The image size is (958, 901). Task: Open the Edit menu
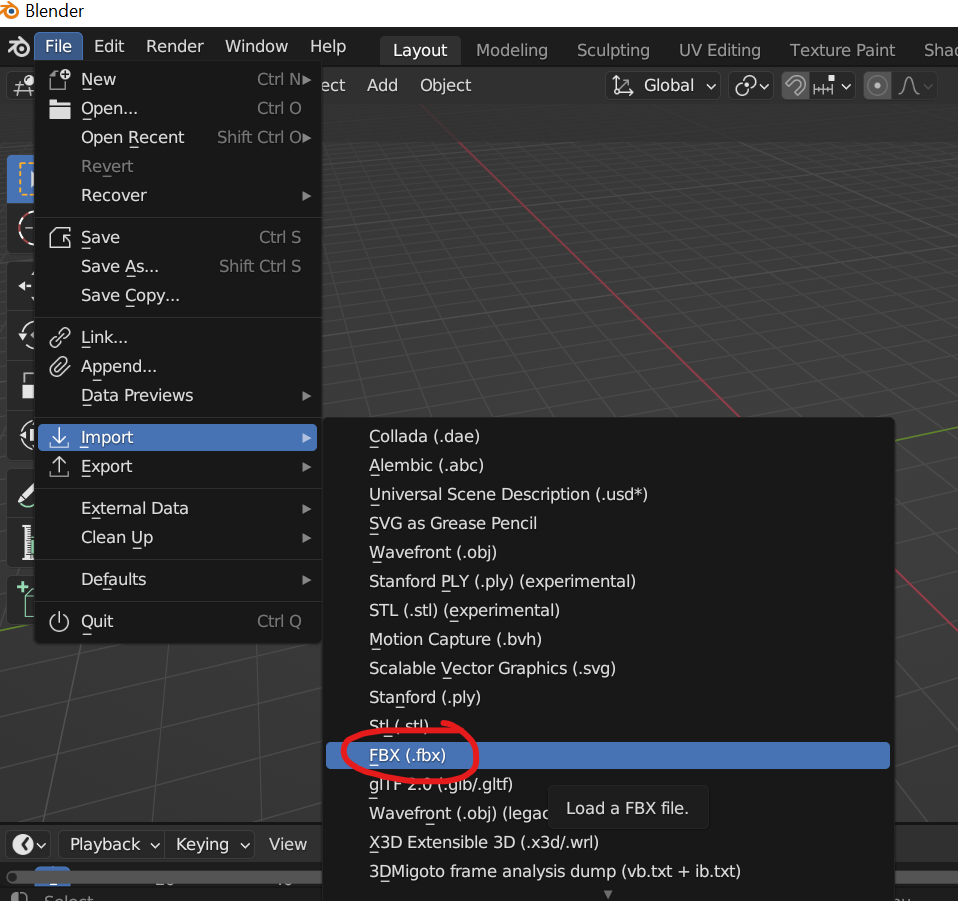pos(109,46)
